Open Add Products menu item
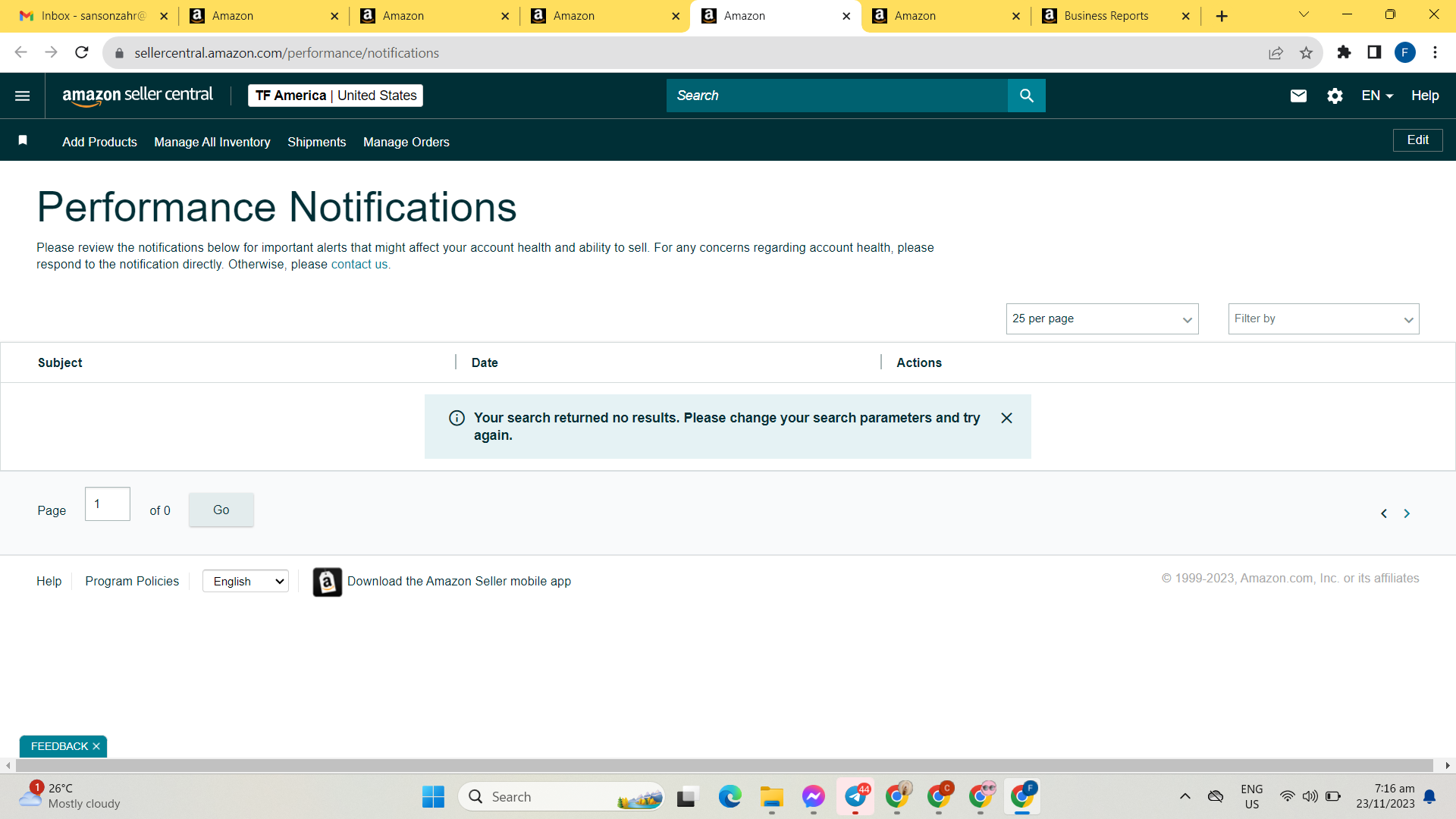1456x819 pixels. click(99, 142)
